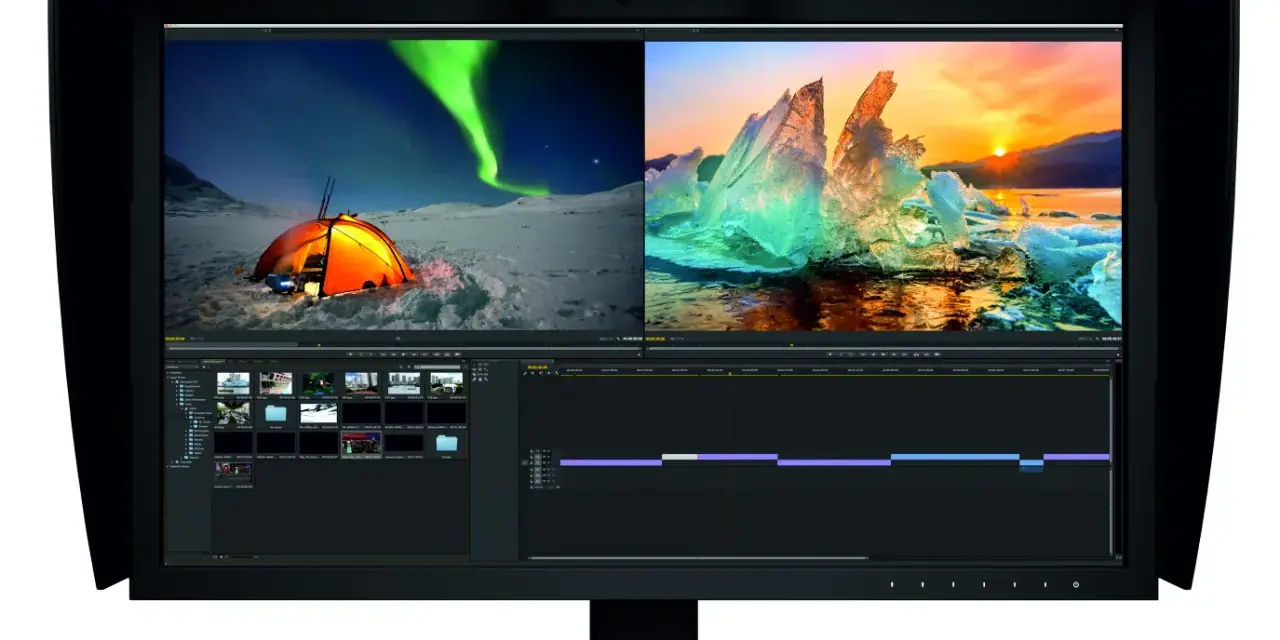Viewport: 1280px width, 640px height.
Task: Click Mark Out in the Program monitor
Action: 851,354
